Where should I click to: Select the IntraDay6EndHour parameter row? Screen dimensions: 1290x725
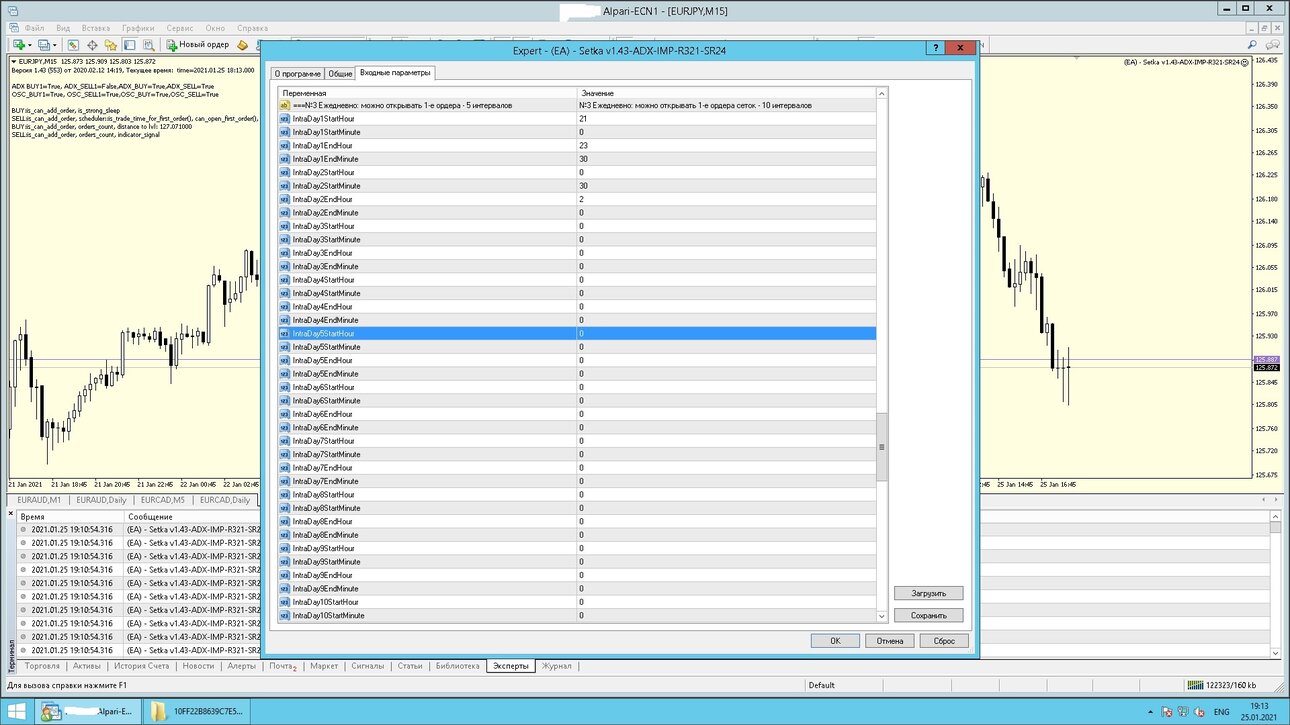pyautogui.click(x=577, y=414)
